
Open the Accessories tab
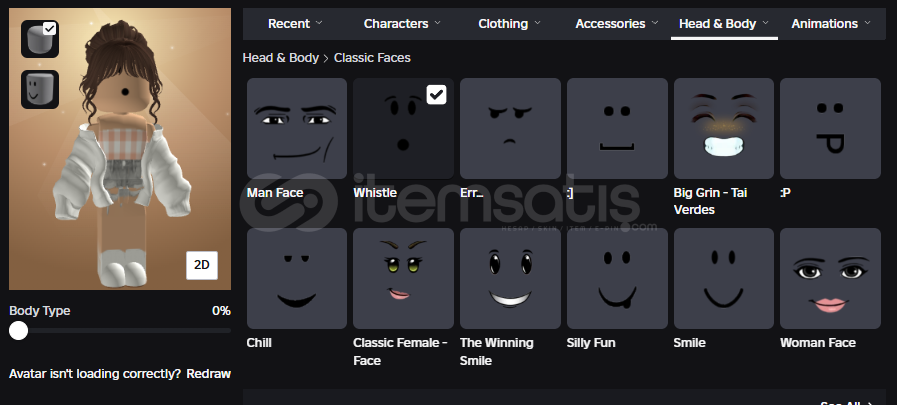(x=617, y=23)
